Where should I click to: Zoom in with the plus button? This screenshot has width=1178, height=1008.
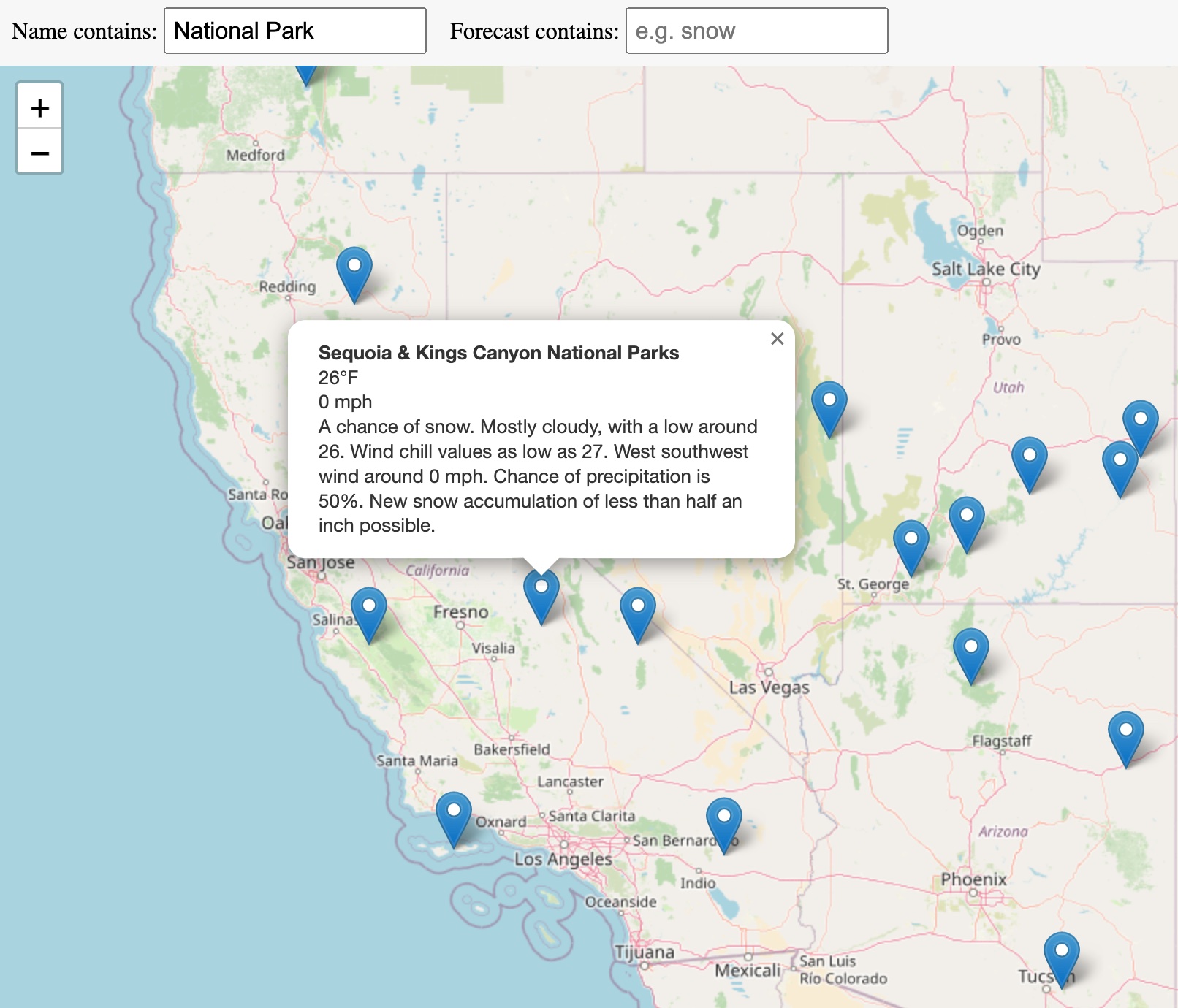tap(39, 108)
